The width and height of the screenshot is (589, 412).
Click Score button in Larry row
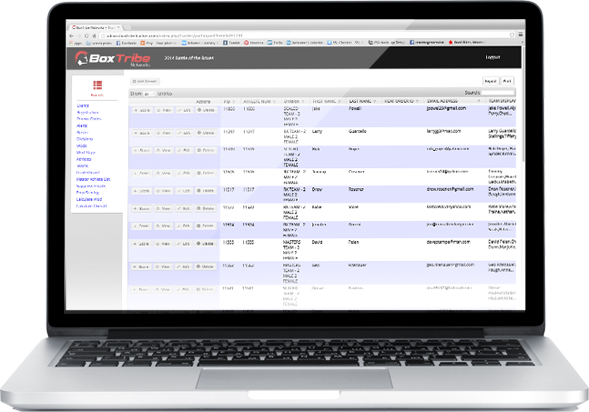click(142, 133)
